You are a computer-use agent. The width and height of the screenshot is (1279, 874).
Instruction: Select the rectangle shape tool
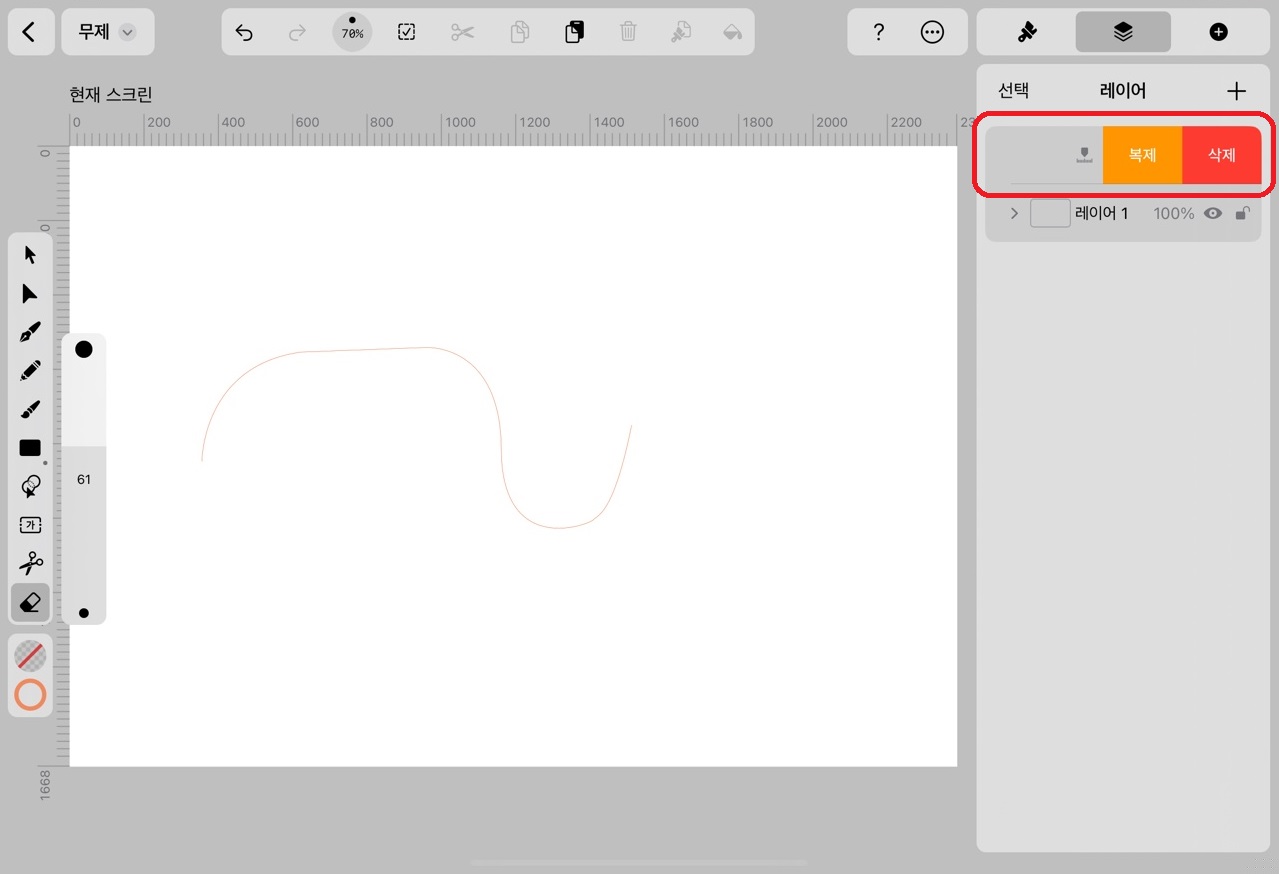pyautogui.click(x=30, y=448)
